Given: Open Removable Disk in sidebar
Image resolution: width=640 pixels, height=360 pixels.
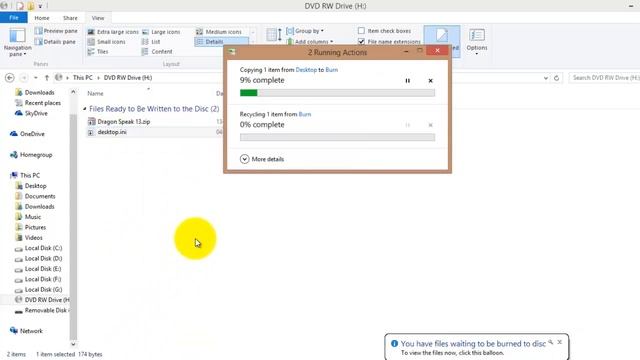Looking at the screenshot, I should pyautogui.click(x=41, y=310).
